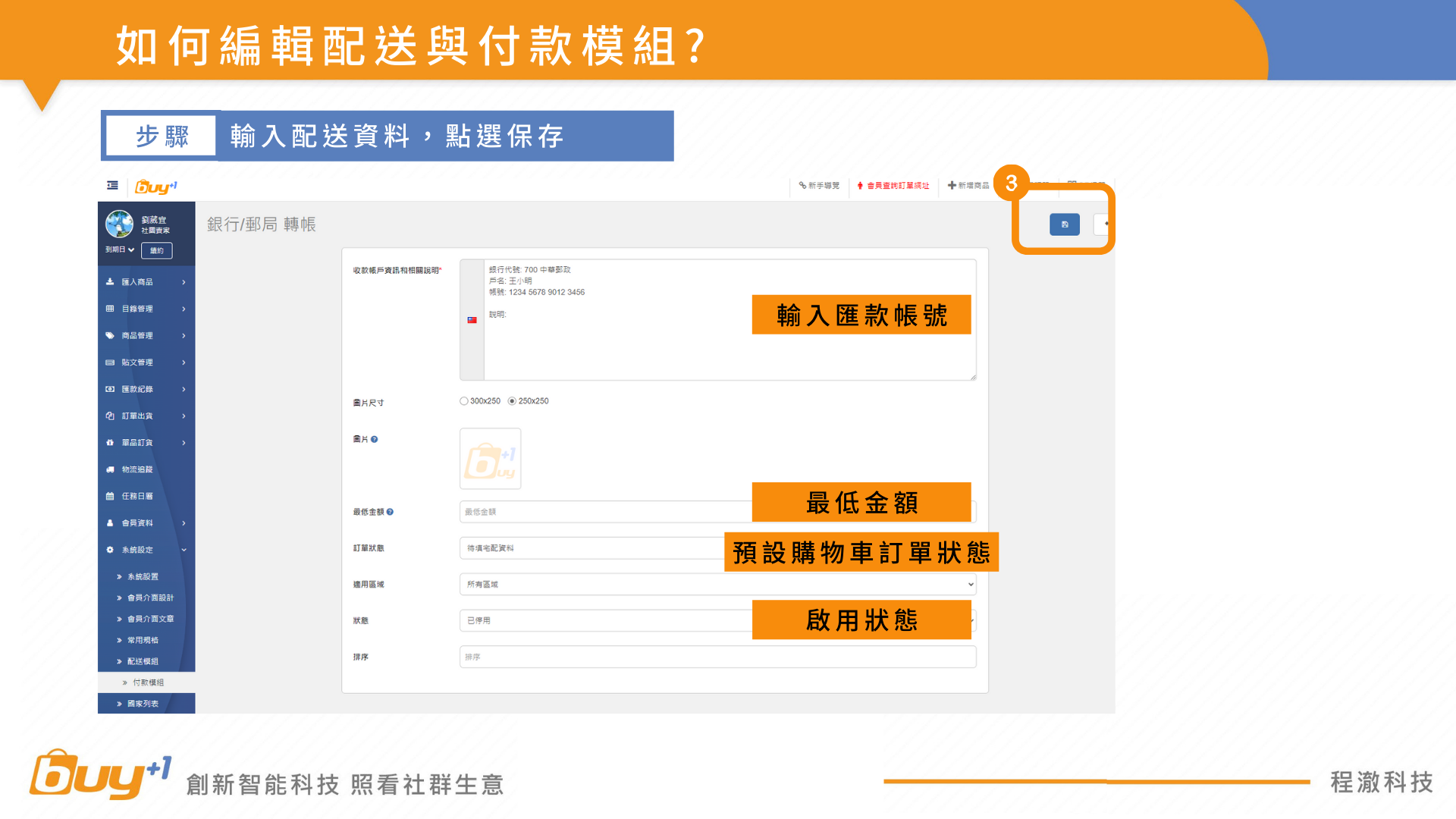Select the 250x250 image size radio
This screenshot has width=1456, height=819.
512,401
